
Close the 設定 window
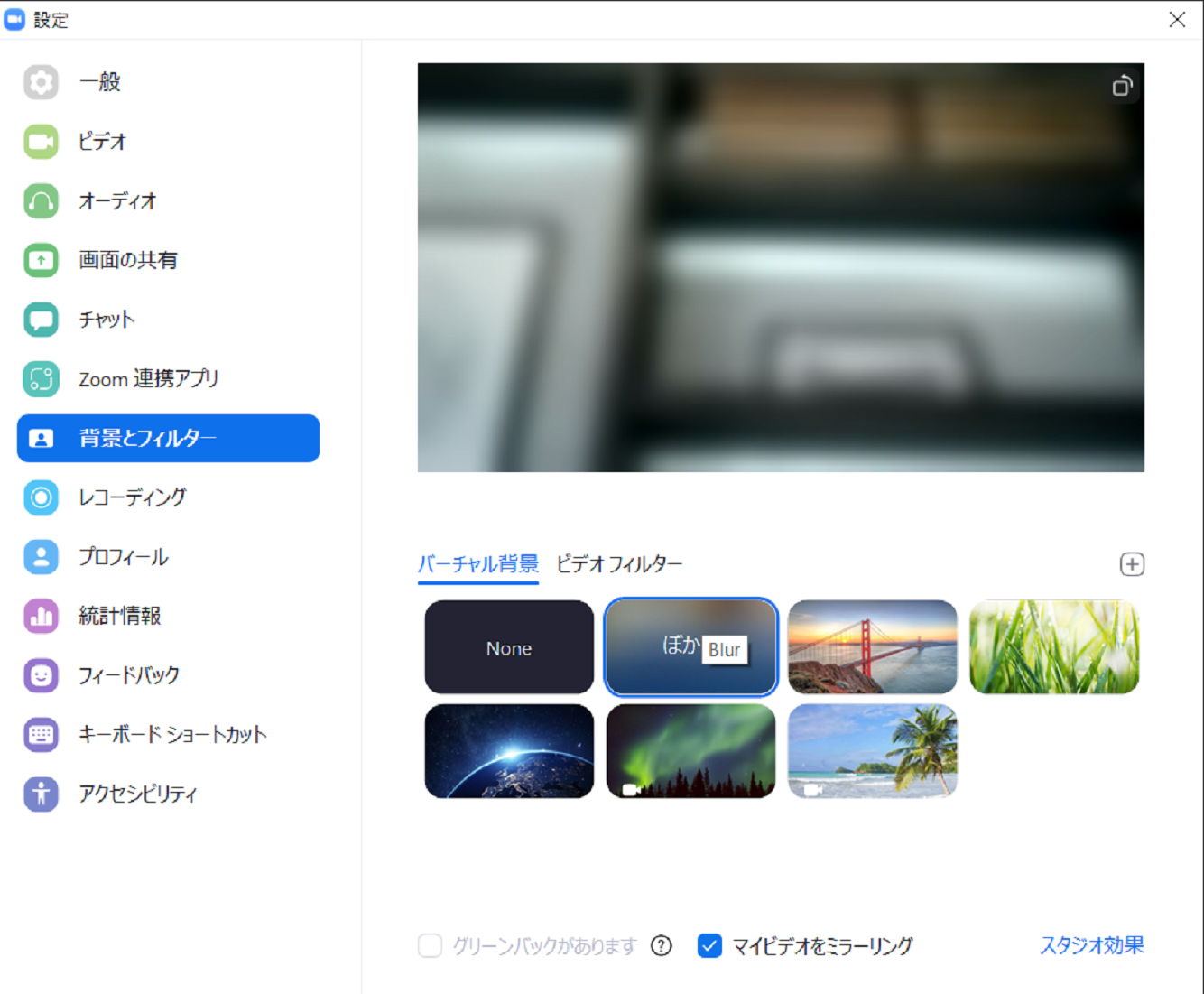[x=1177, y=20]
